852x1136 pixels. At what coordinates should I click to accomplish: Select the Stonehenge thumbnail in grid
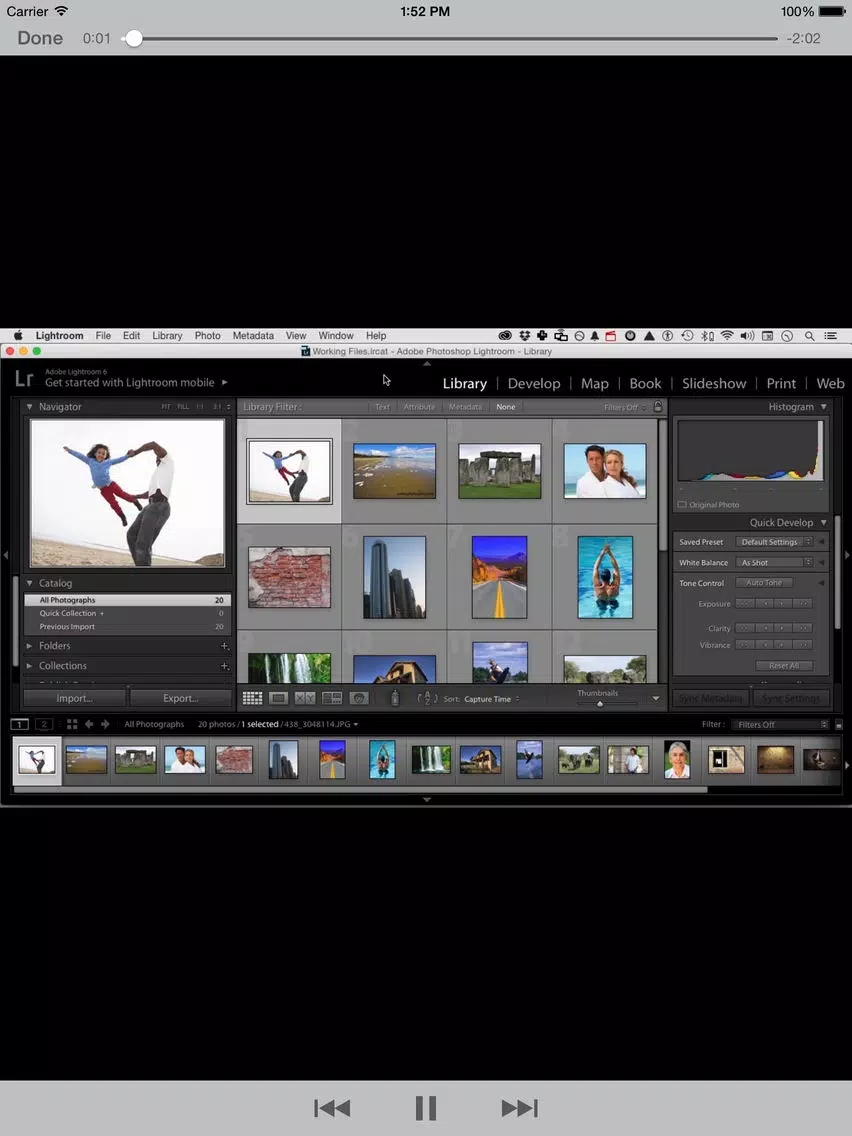[500, 471]
